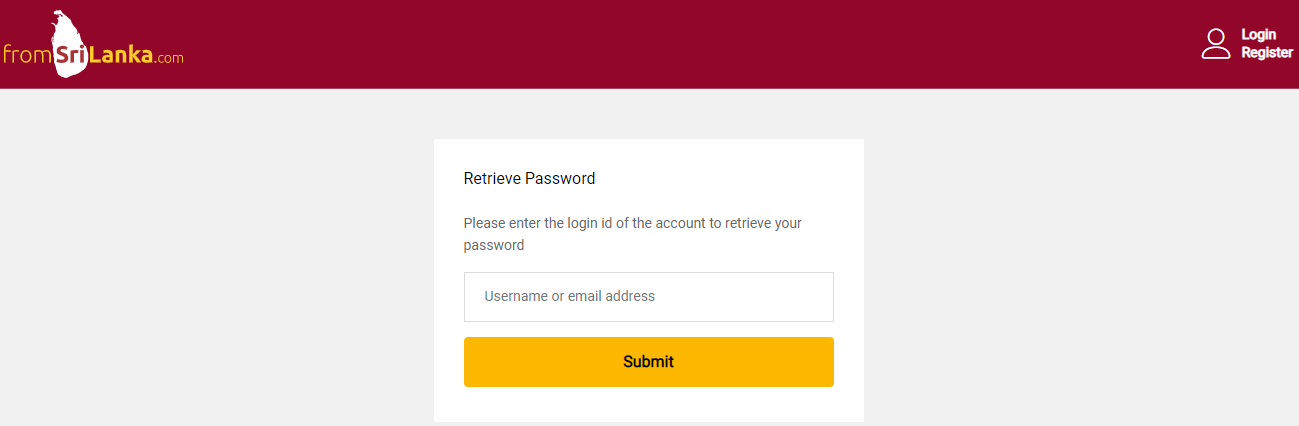Viewport: 1299px width, 426px height.
Task: Click empty maroon header bar area
Action: (x=700, y=44)
